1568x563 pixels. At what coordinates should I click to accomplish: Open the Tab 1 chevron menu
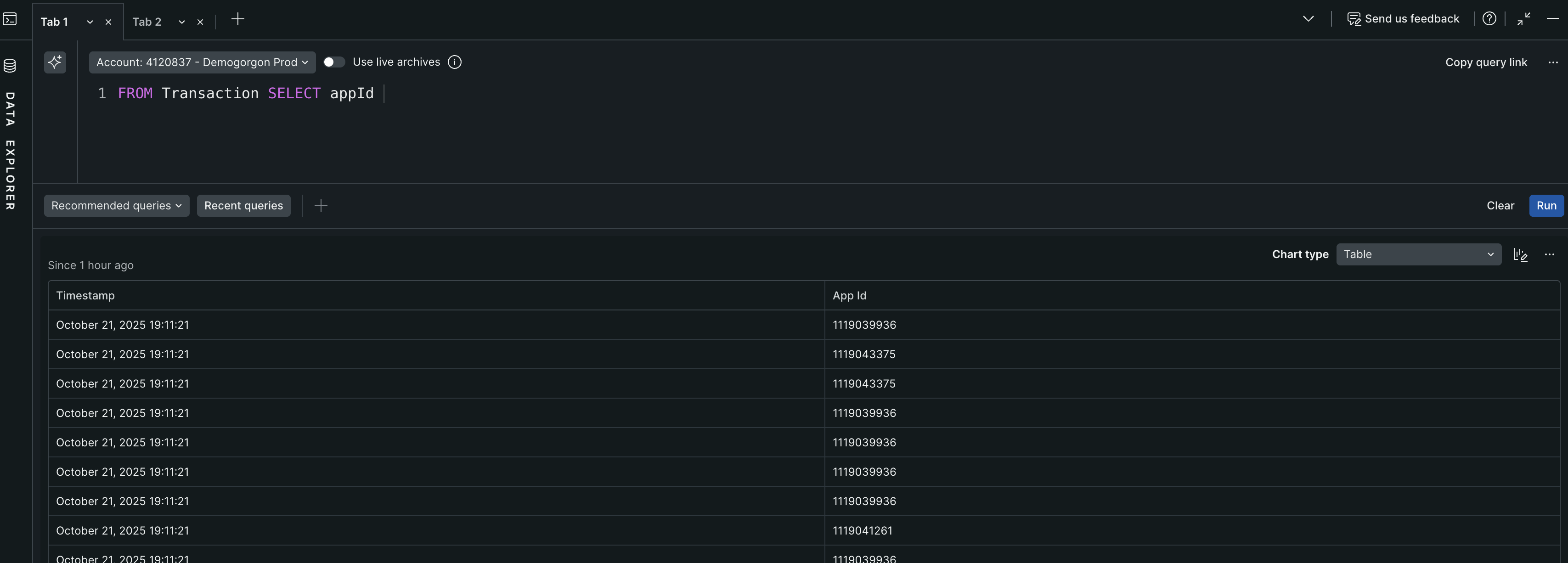coord(90,22)
